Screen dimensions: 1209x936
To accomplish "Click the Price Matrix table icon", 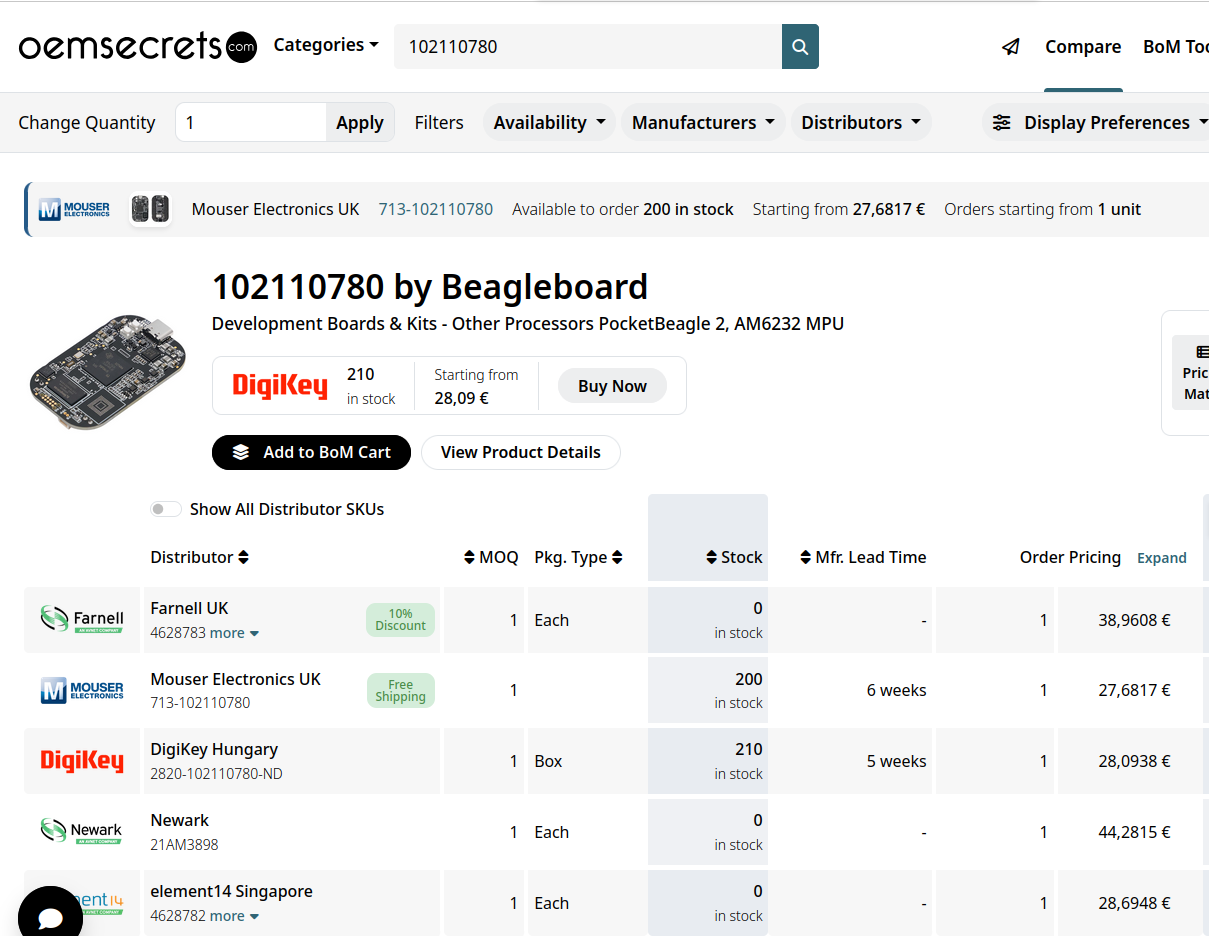I will click(x=1202, y=352).
